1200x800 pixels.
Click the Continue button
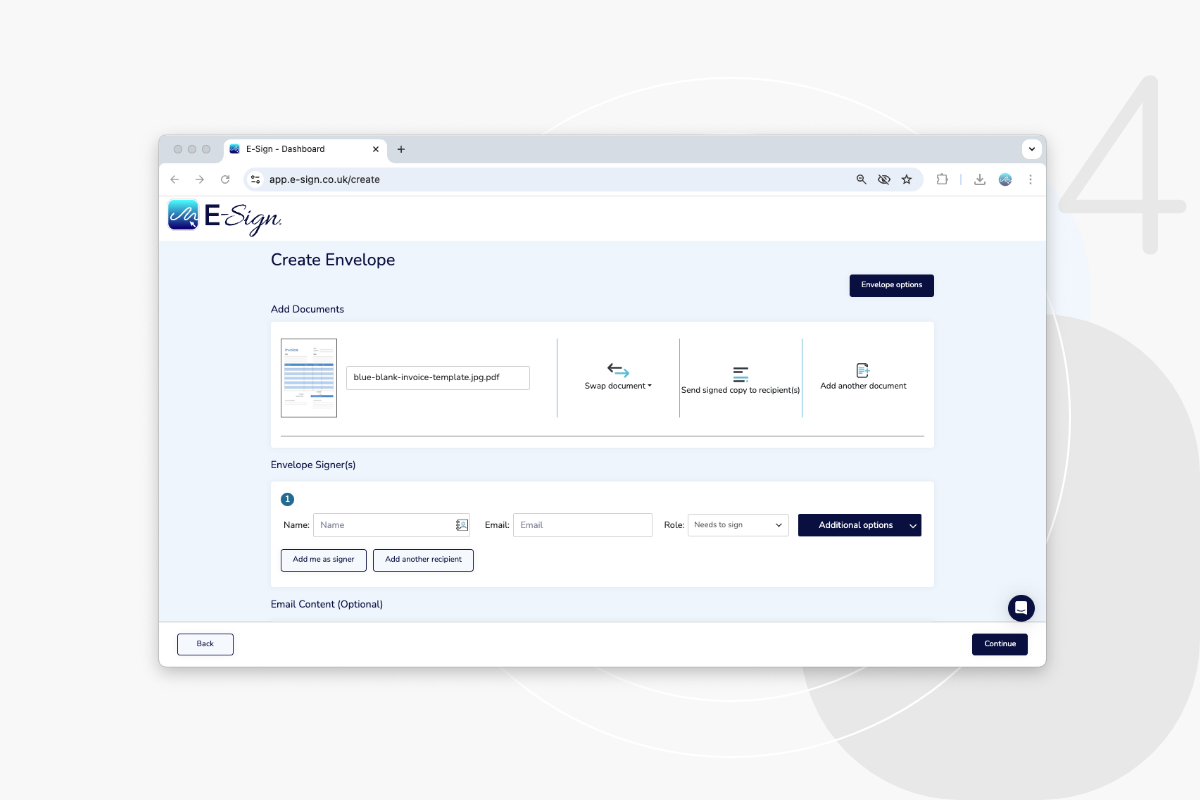click(x=1000, y=644)
